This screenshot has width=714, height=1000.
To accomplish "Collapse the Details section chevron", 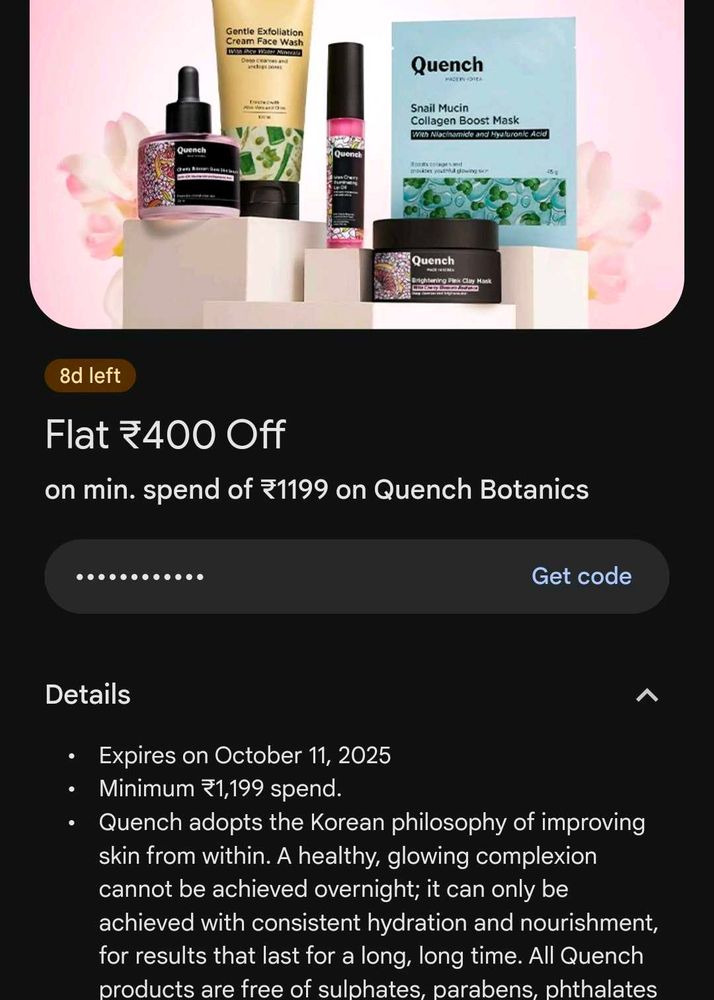I will click(647, 695).
